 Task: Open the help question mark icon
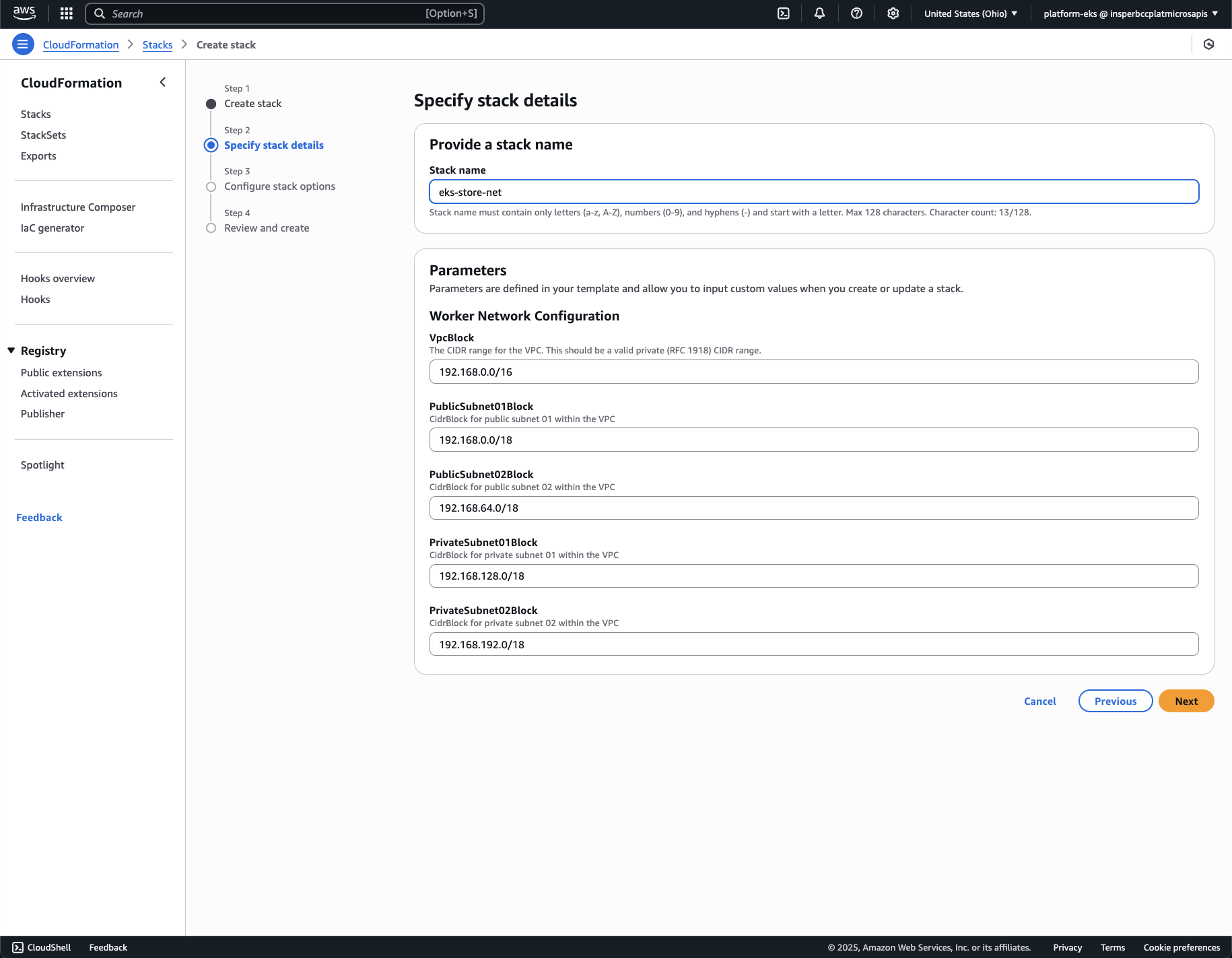coord(856,13)
